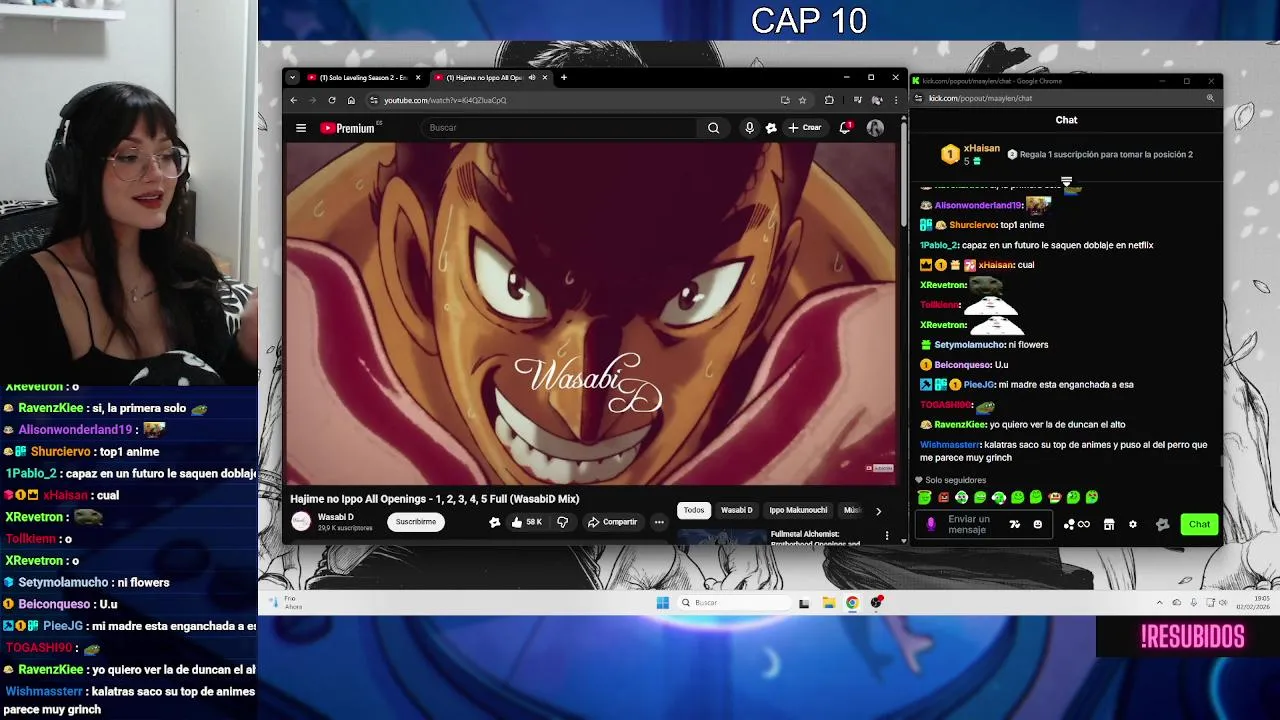The image size is (1280, 720).
Task: Select the Hajime no Ippo All Openings tab
Action: 484,77
